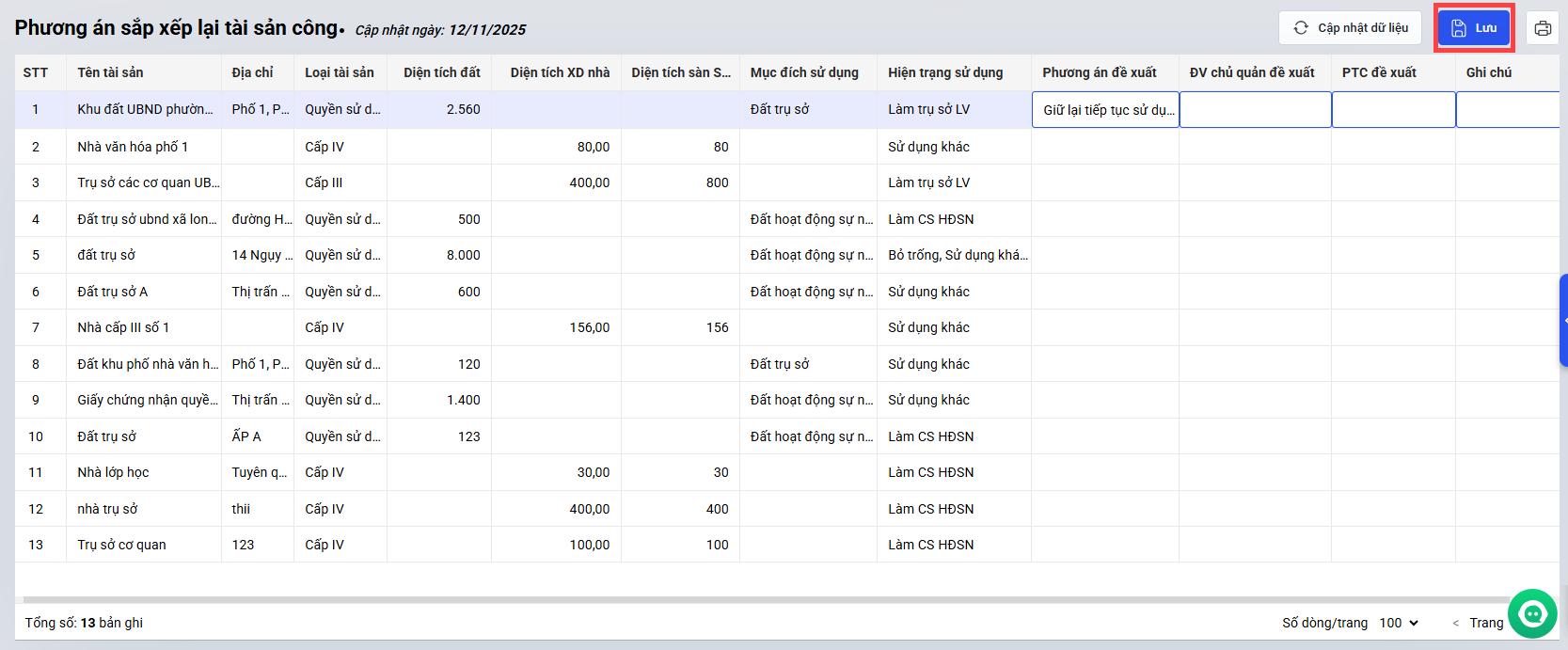Select the Đất trụ sở A row
1568x650 pixels.
click(112, 292)
